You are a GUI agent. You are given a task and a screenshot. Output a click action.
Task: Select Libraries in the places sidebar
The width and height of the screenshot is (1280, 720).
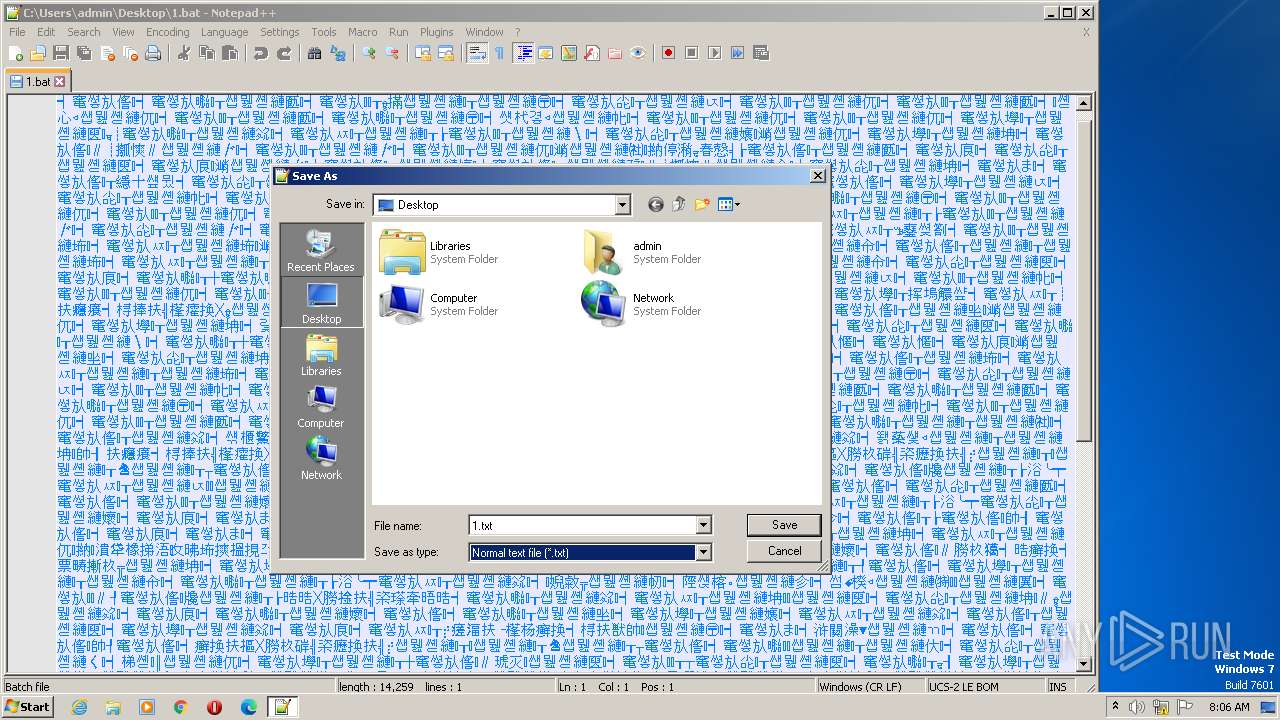pos(321,354)
